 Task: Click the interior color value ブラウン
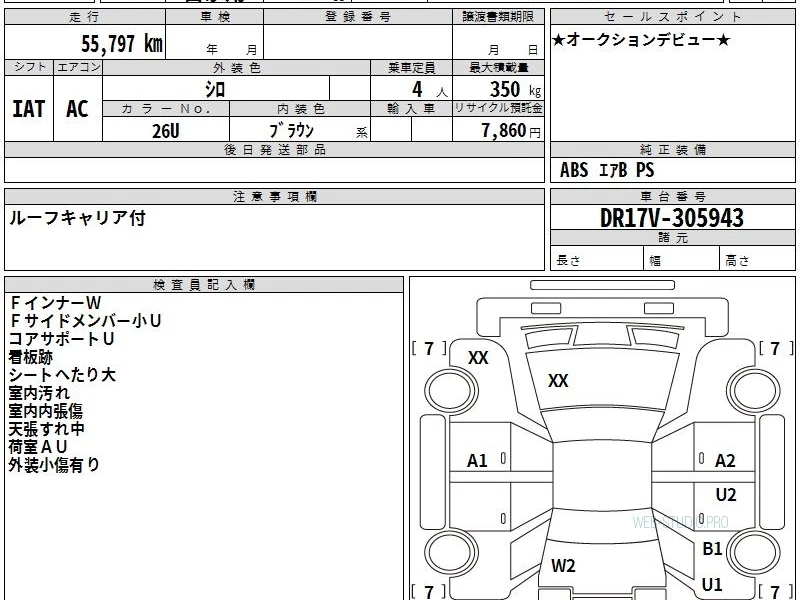pyautogui.click(x=291, y=131)
